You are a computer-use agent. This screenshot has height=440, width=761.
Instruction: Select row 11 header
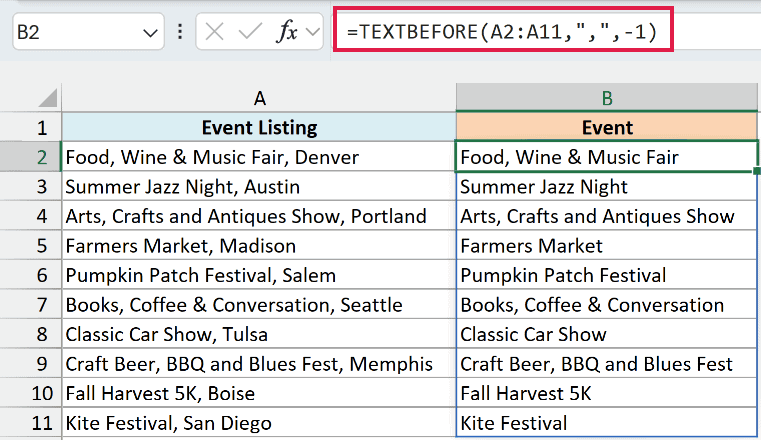coord(31,423)
